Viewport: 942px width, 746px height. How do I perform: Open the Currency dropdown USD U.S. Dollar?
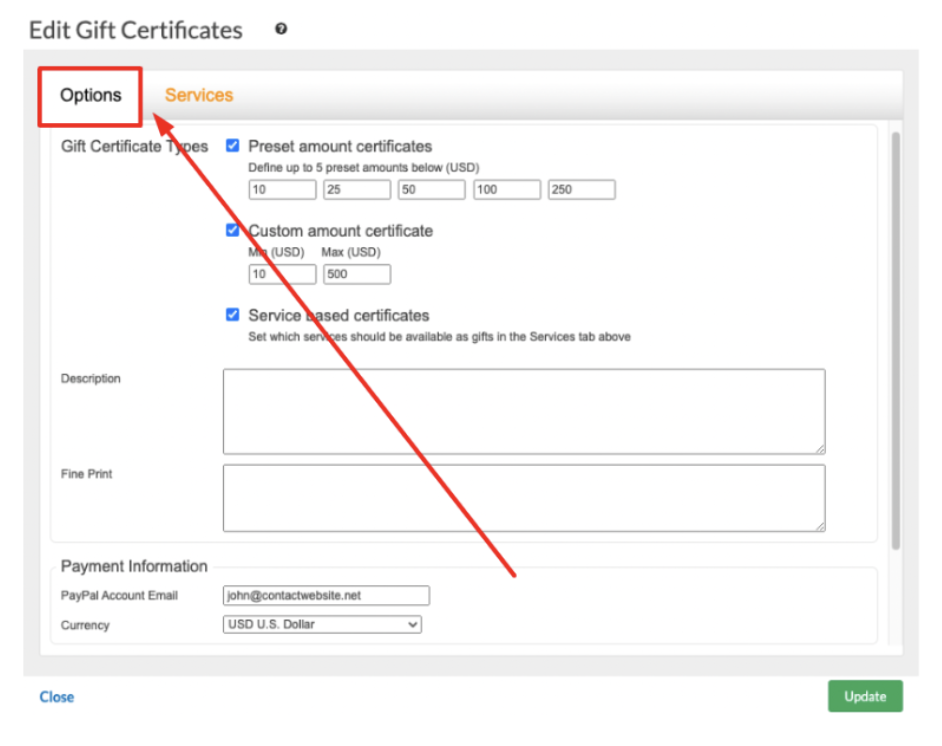tap(322, 625)
